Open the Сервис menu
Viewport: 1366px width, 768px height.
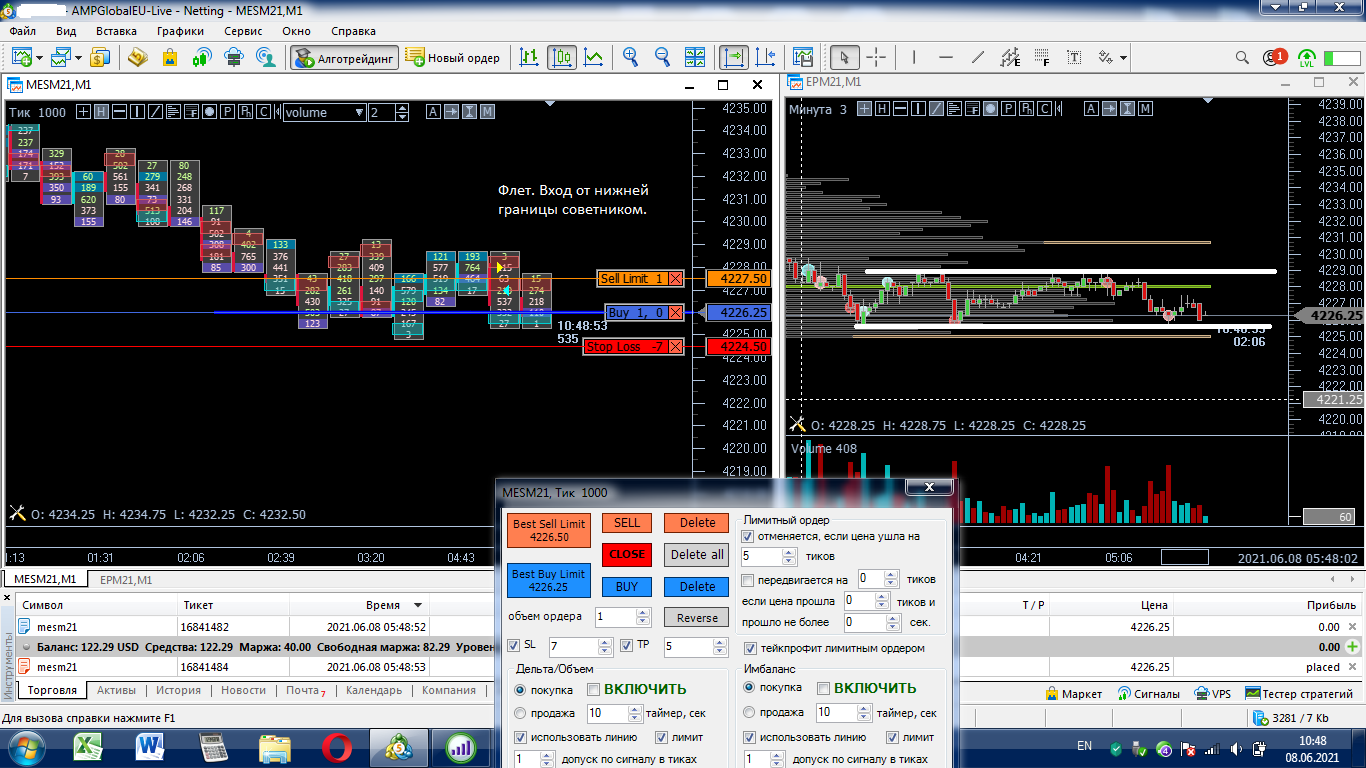point(243,31)
